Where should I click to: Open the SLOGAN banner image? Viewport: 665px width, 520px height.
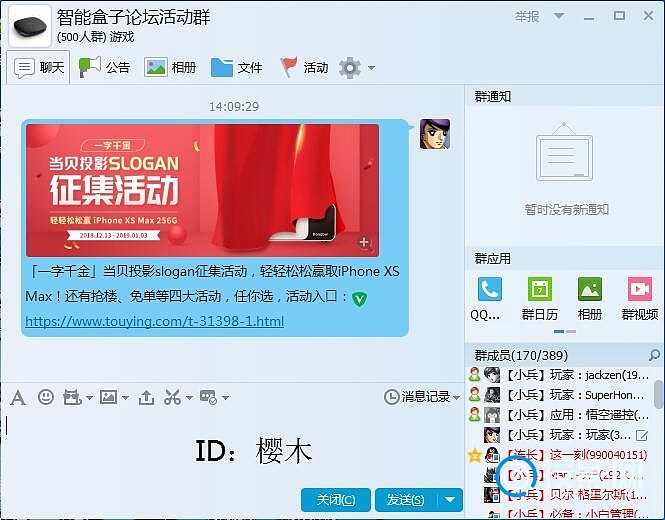pyautogui.click(x=202, y=190)
